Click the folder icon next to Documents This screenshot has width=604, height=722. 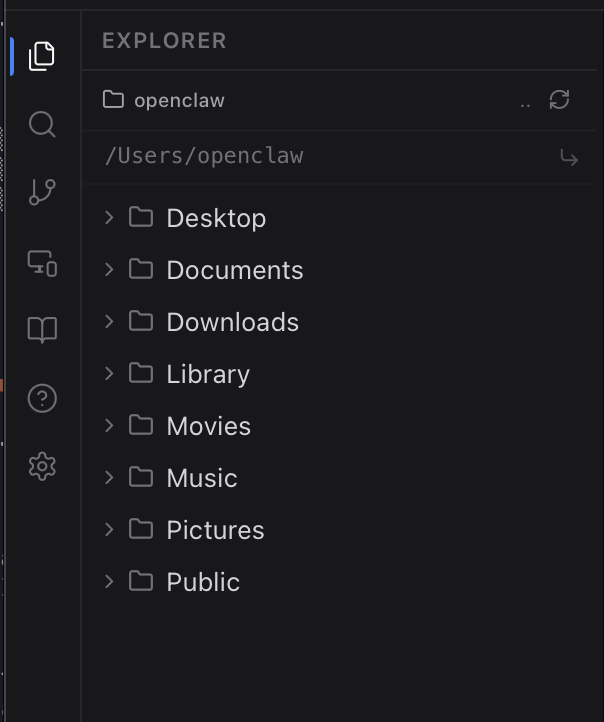pyautogui.click(x=141, y=269)
